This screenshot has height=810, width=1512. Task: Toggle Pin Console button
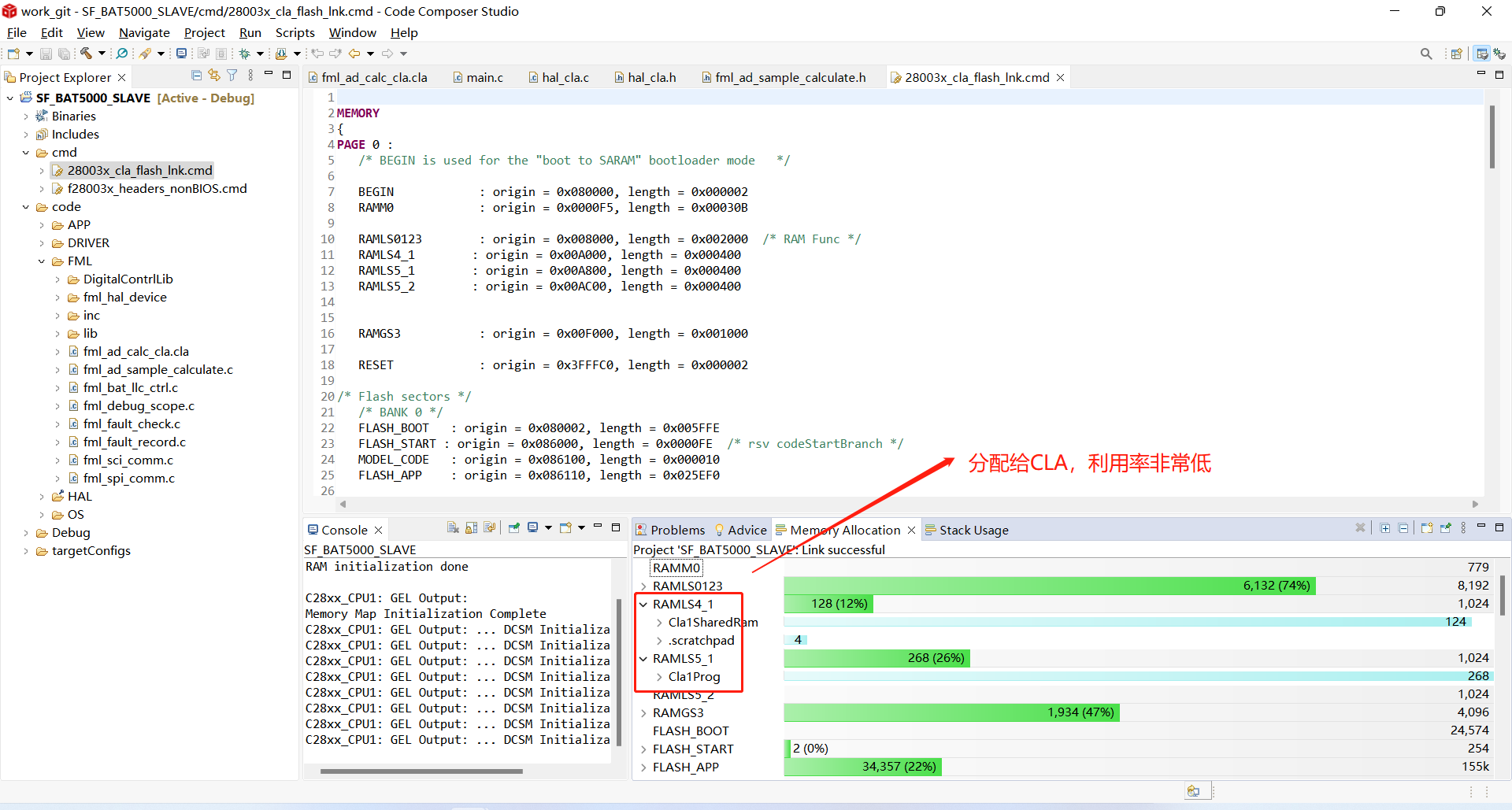point(513,528)
